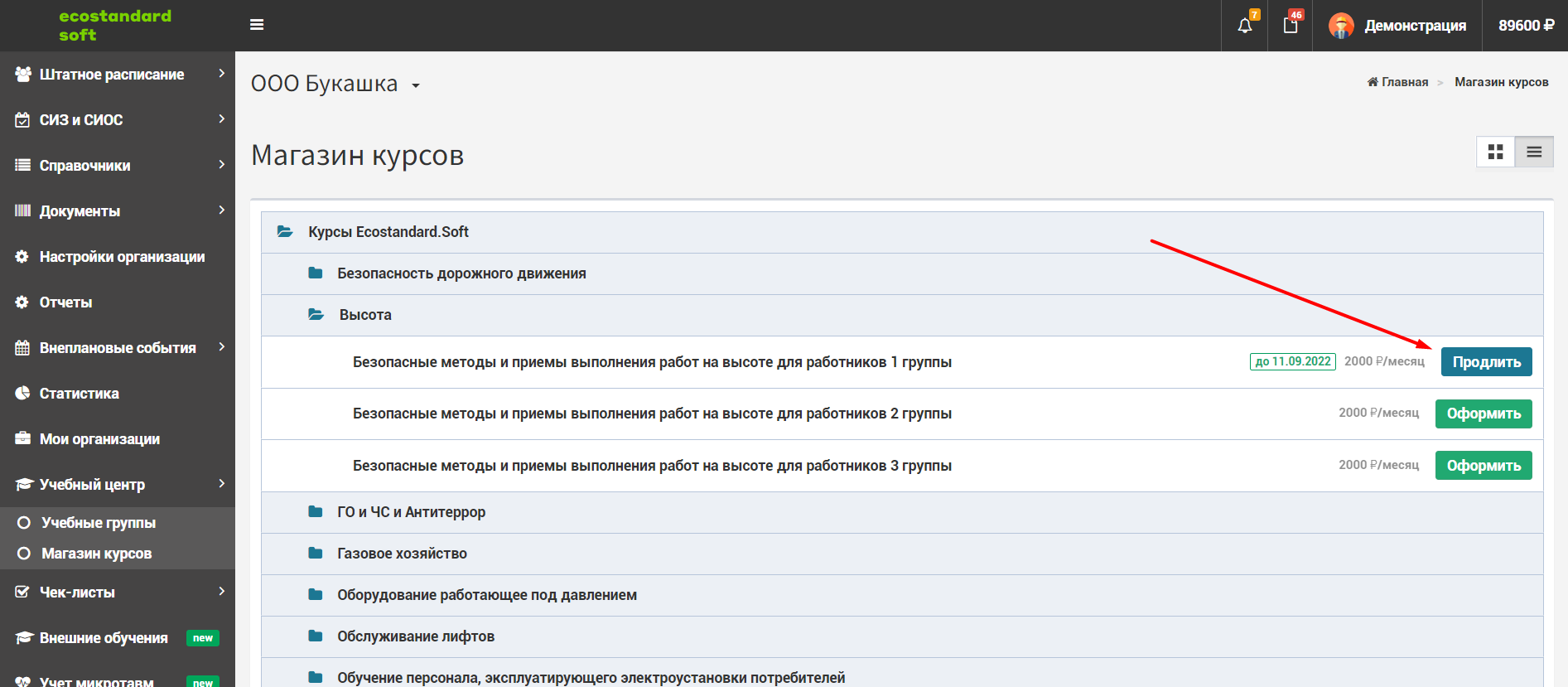Select the Магазин курсов radio item
Viewport: 1568px width, 687px height.
(24, 553)
